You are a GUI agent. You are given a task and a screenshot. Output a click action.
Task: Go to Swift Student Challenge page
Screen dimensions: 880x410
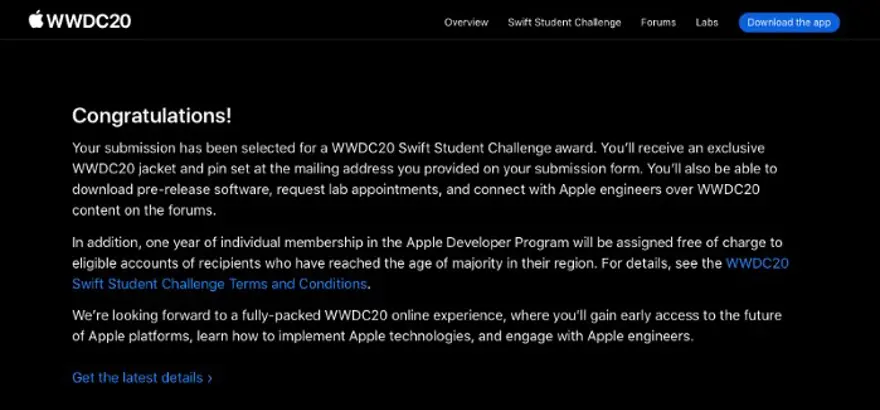coord(564,22)
